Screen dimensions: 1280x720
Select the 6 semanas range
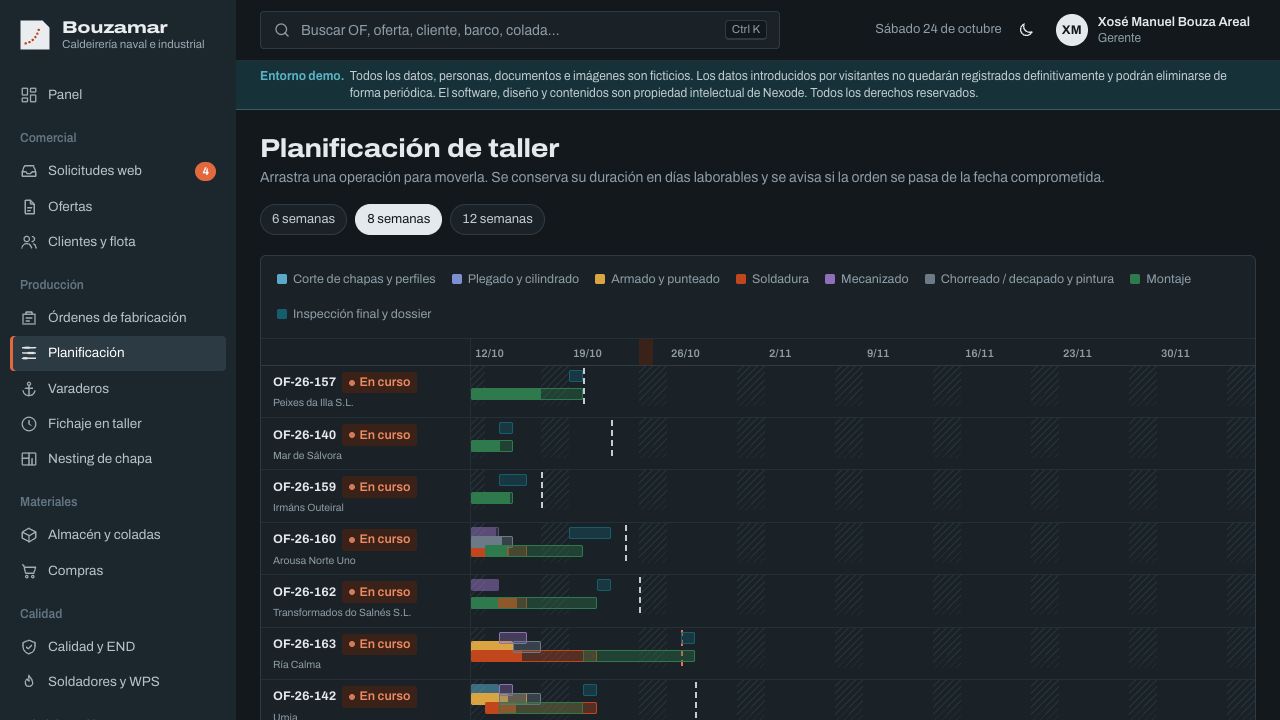(x=303, y=219)
